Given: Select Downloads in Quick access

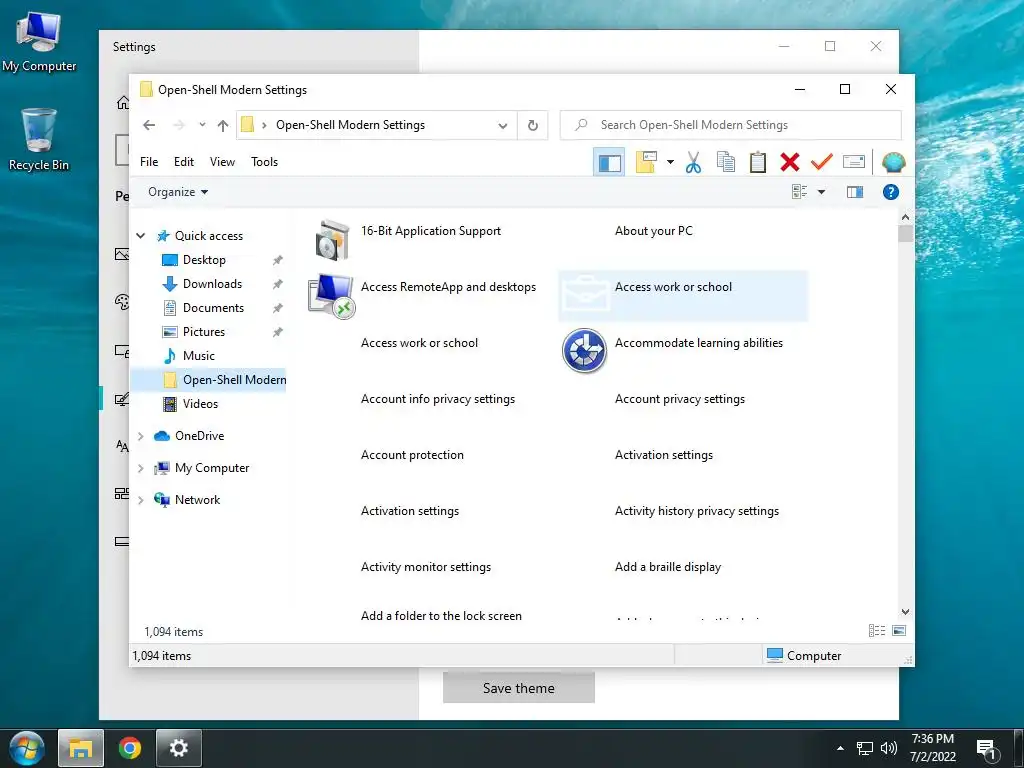Looking at the screenshot, I should tap(212, 284).
